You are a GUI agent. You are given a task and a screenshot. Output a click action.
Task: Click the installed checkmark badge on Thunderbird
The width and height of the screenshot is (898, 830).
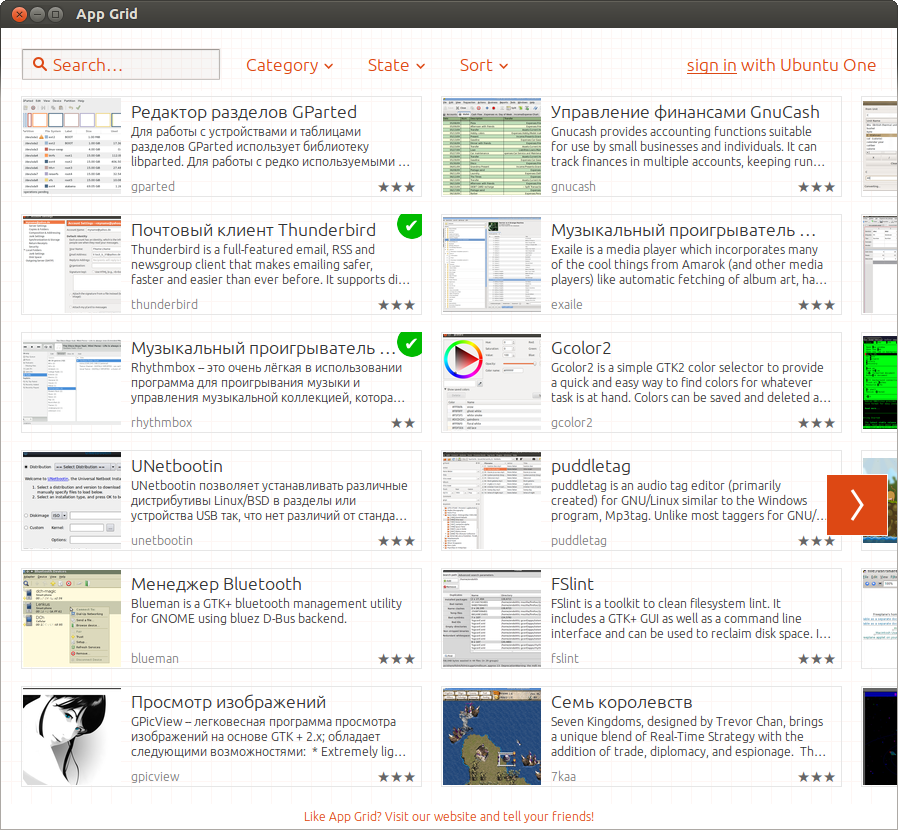(x=410, y=226)
